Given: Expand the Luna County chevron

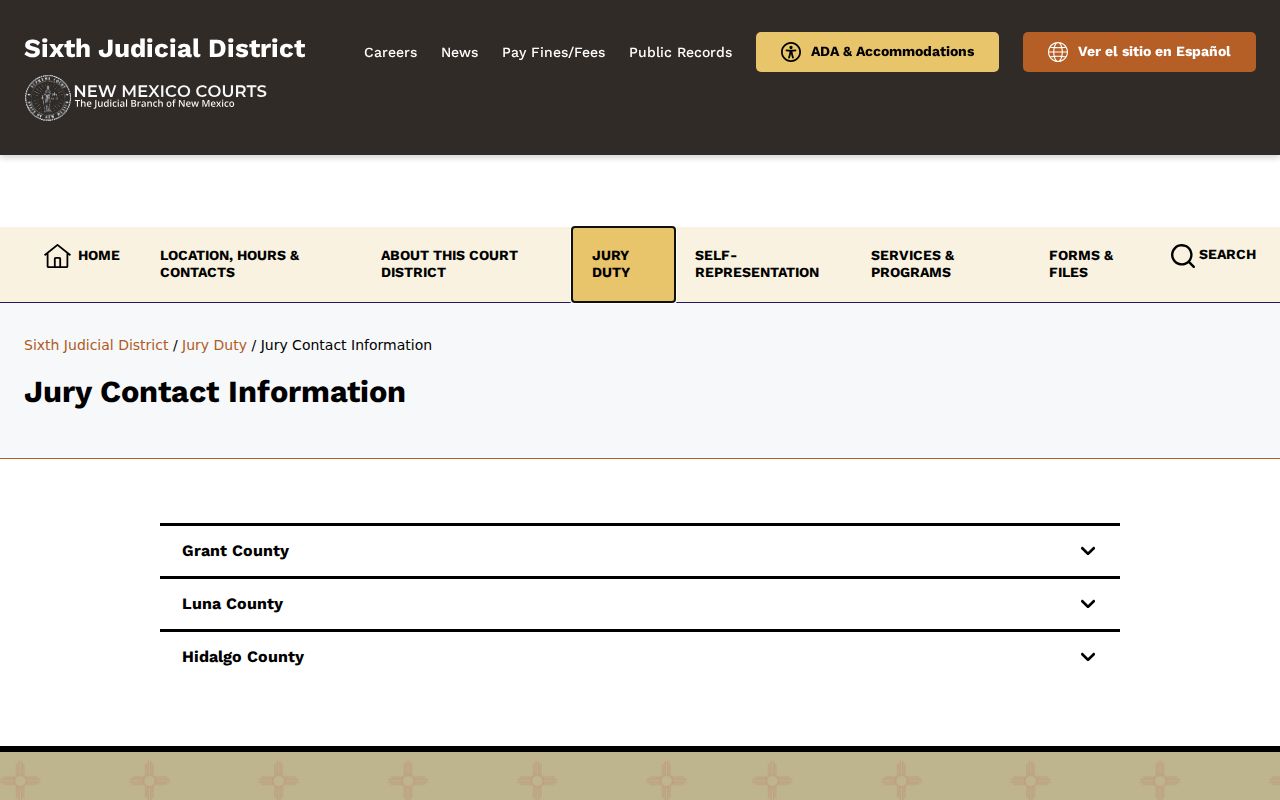Looking at the screenshot, I should click(1088, 604).
